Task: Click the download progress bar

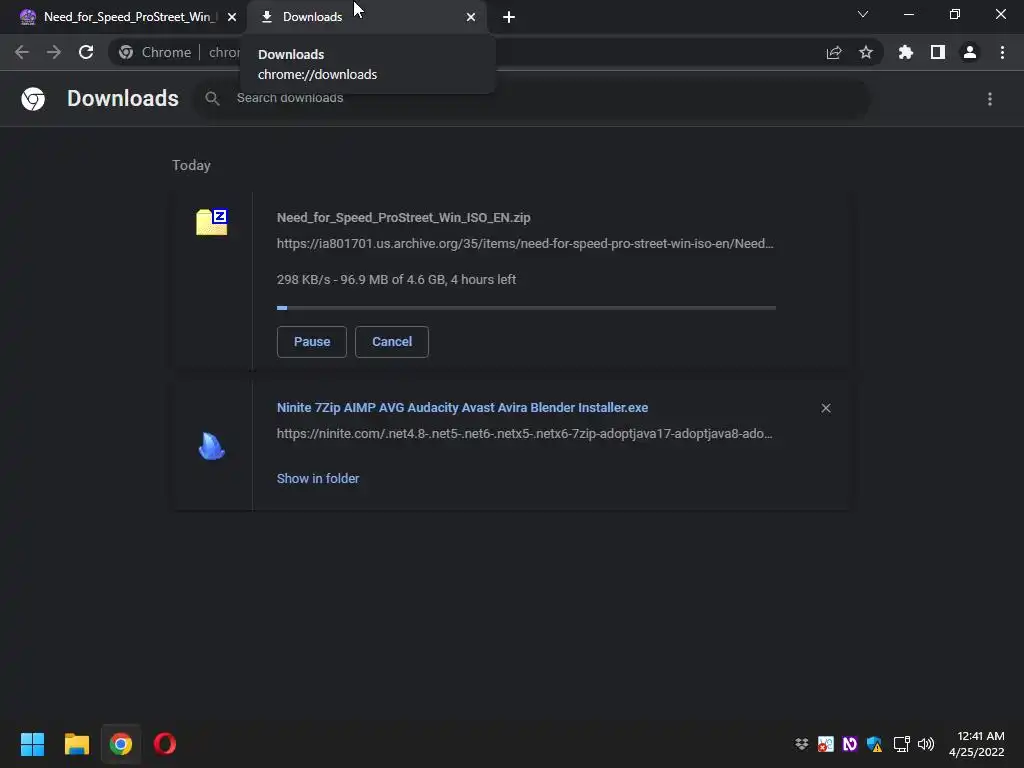Action: point(526,308)
